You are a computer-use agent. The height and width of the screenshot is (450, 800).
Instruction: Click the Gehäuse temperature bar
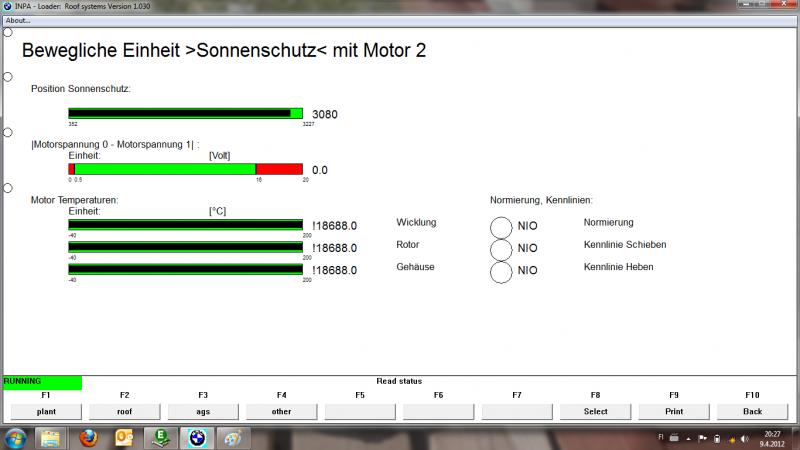(186, 269)
